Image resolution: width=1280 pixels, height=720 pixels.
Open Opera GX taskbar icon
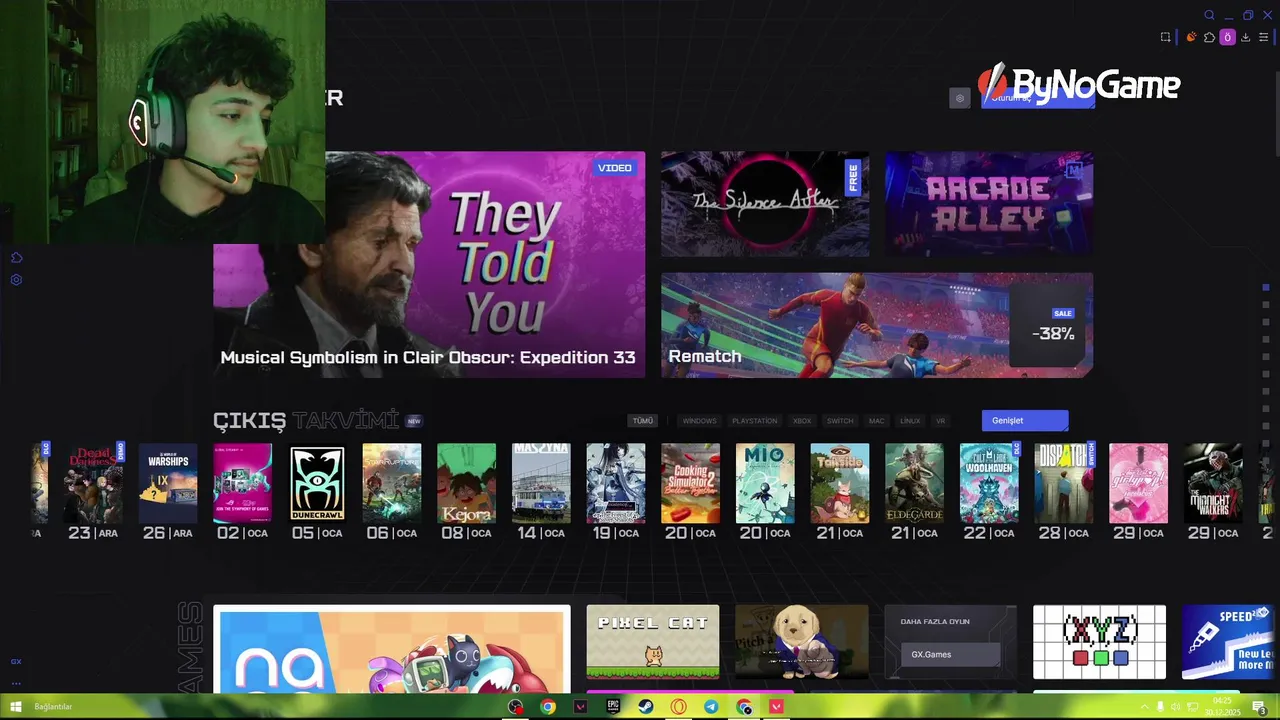click(x=679, y=707)
